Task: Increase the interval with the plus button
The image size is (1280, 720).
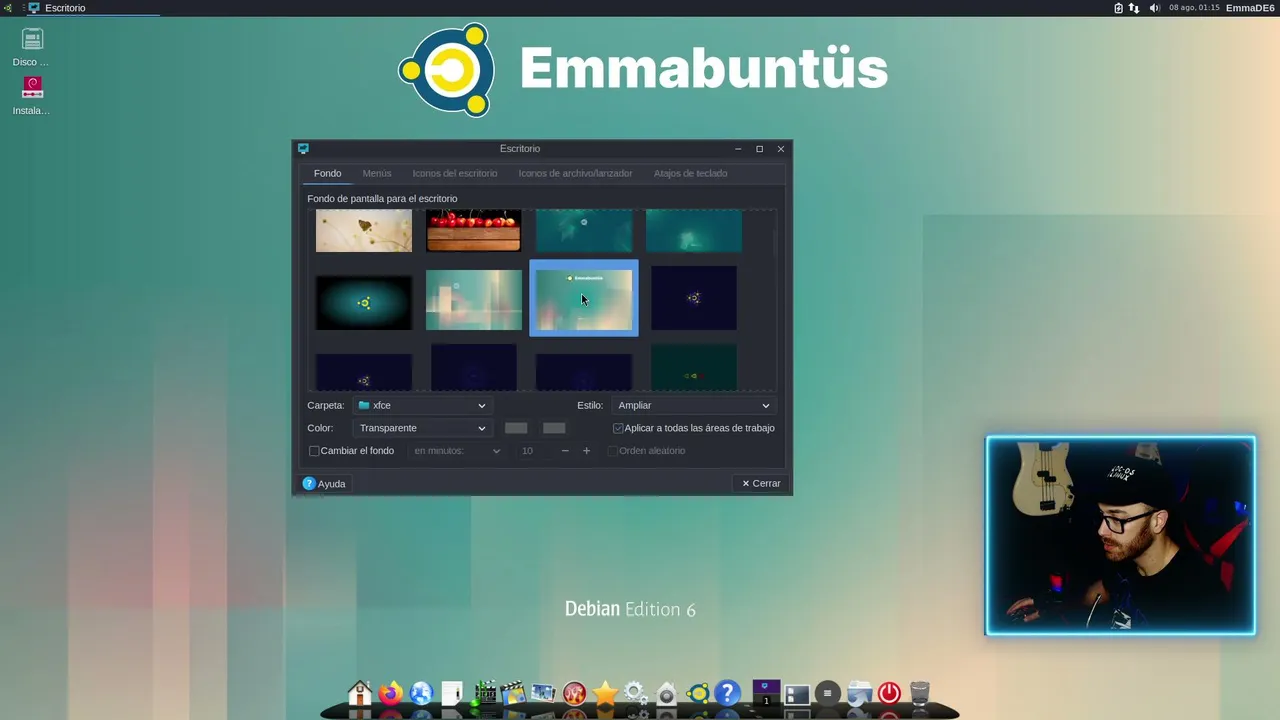Action: point(587,451)
